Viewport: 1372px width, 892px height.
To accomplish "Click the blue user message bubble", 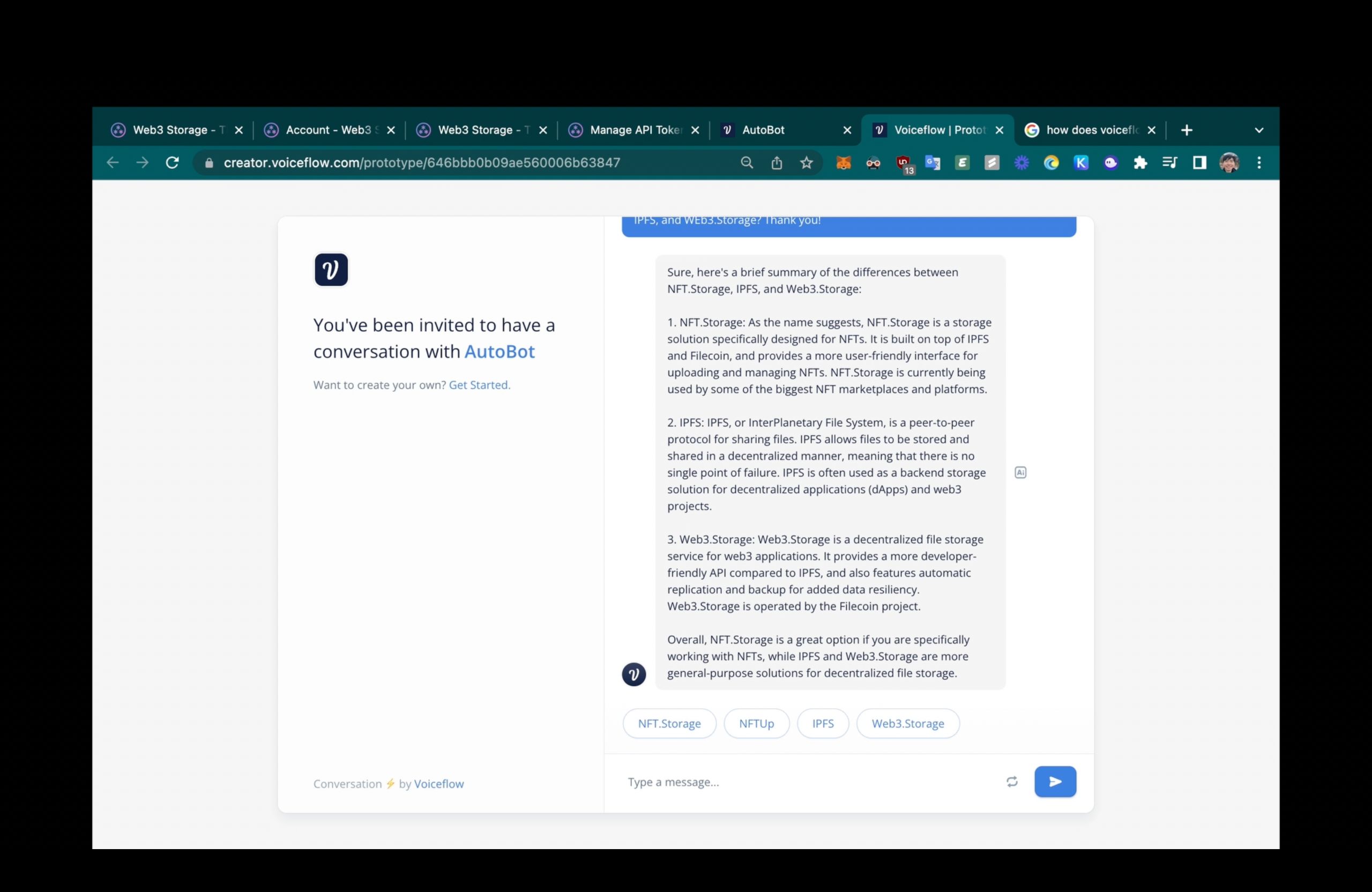I will point(848,227).
